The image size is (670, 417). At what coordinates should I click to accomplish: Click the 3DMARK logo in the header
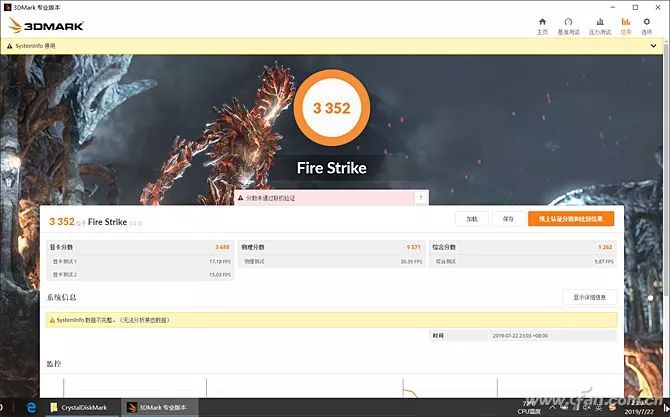46,26
